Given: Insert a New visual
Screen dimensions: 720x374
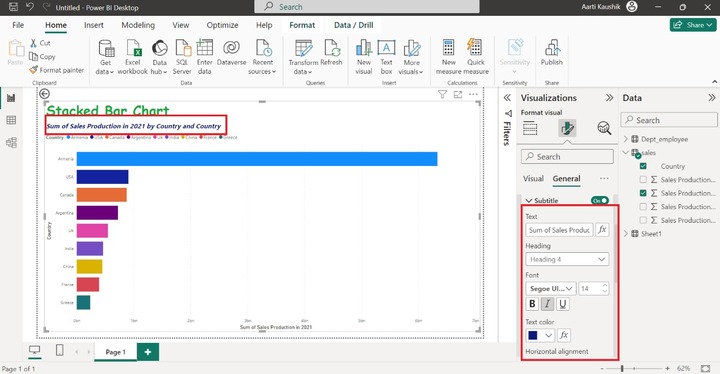Looking at the screenshot, I should (364, 57).
